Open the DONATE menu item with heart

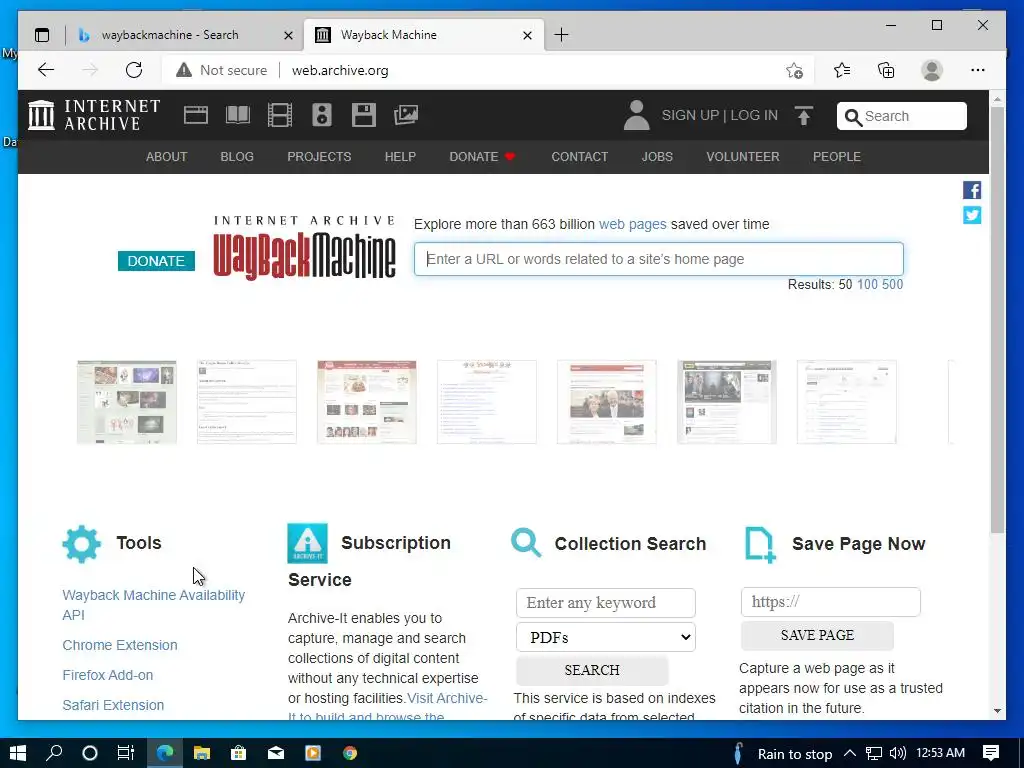483,157
